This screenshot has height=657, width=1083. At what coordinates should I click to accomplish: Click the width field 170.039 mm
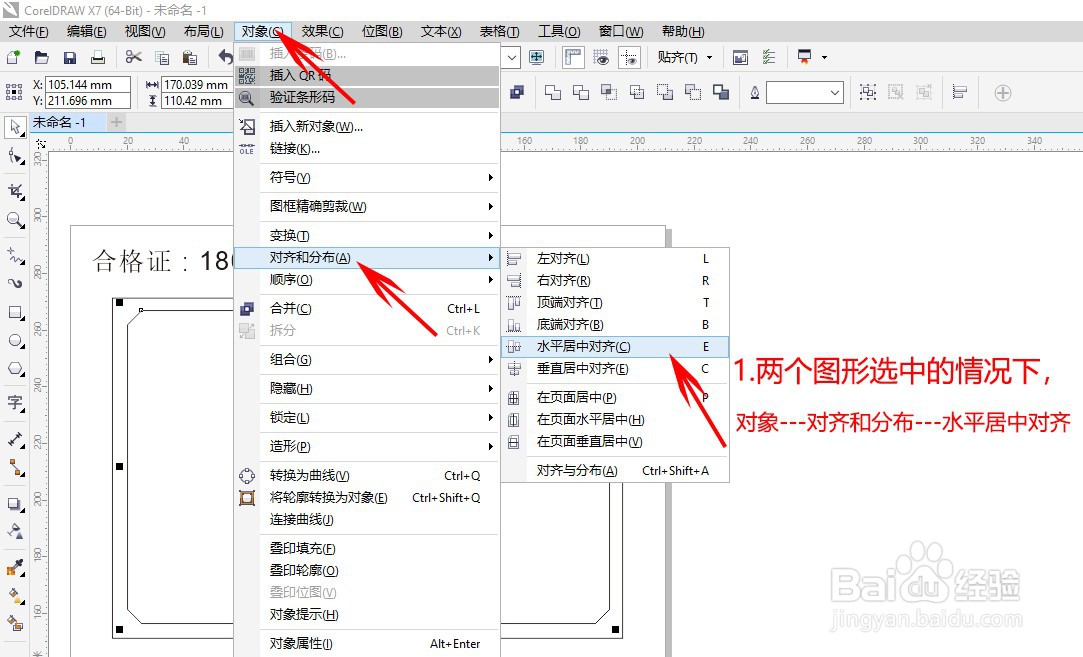(196, 84)
